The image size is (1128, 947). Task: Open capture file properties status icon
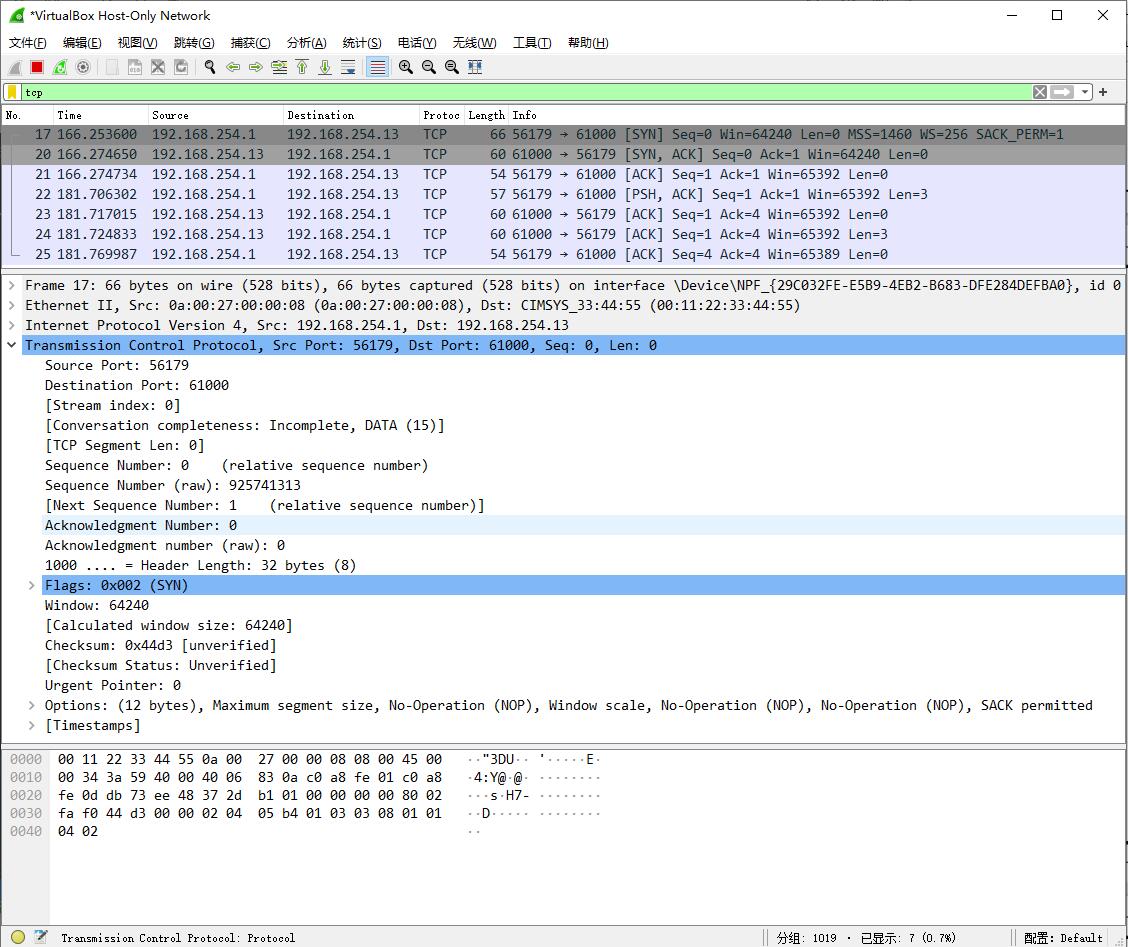(x=41, y=937)
